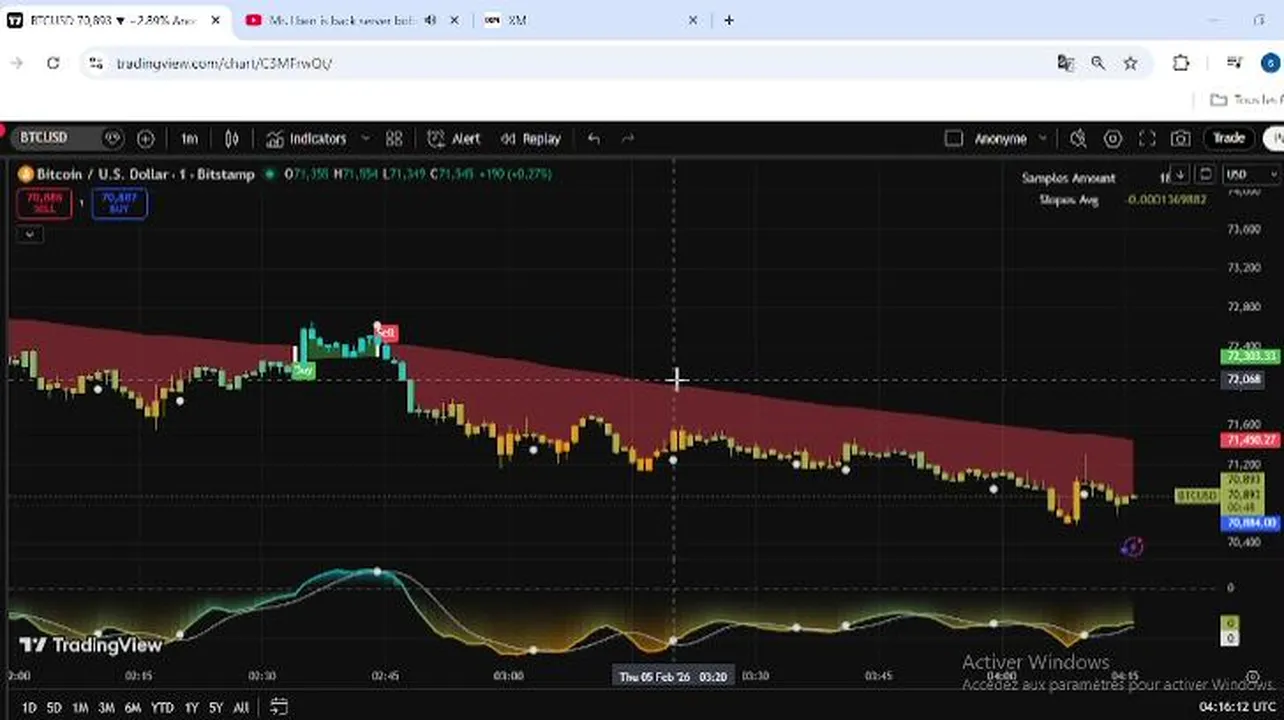The height and width of the screenshot is (720, 1284).
Task: Take a chart snapshot camera icon
Action: coord(1181,138)
